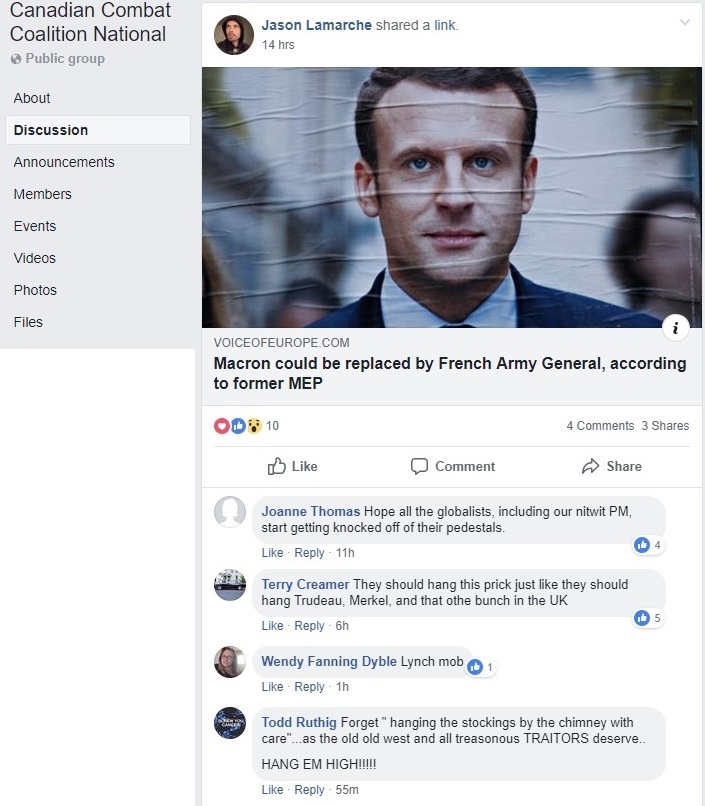Viewport: 705px width, 806px height.
Task: Open the Macron article headline link
Action: click(450, 373)
